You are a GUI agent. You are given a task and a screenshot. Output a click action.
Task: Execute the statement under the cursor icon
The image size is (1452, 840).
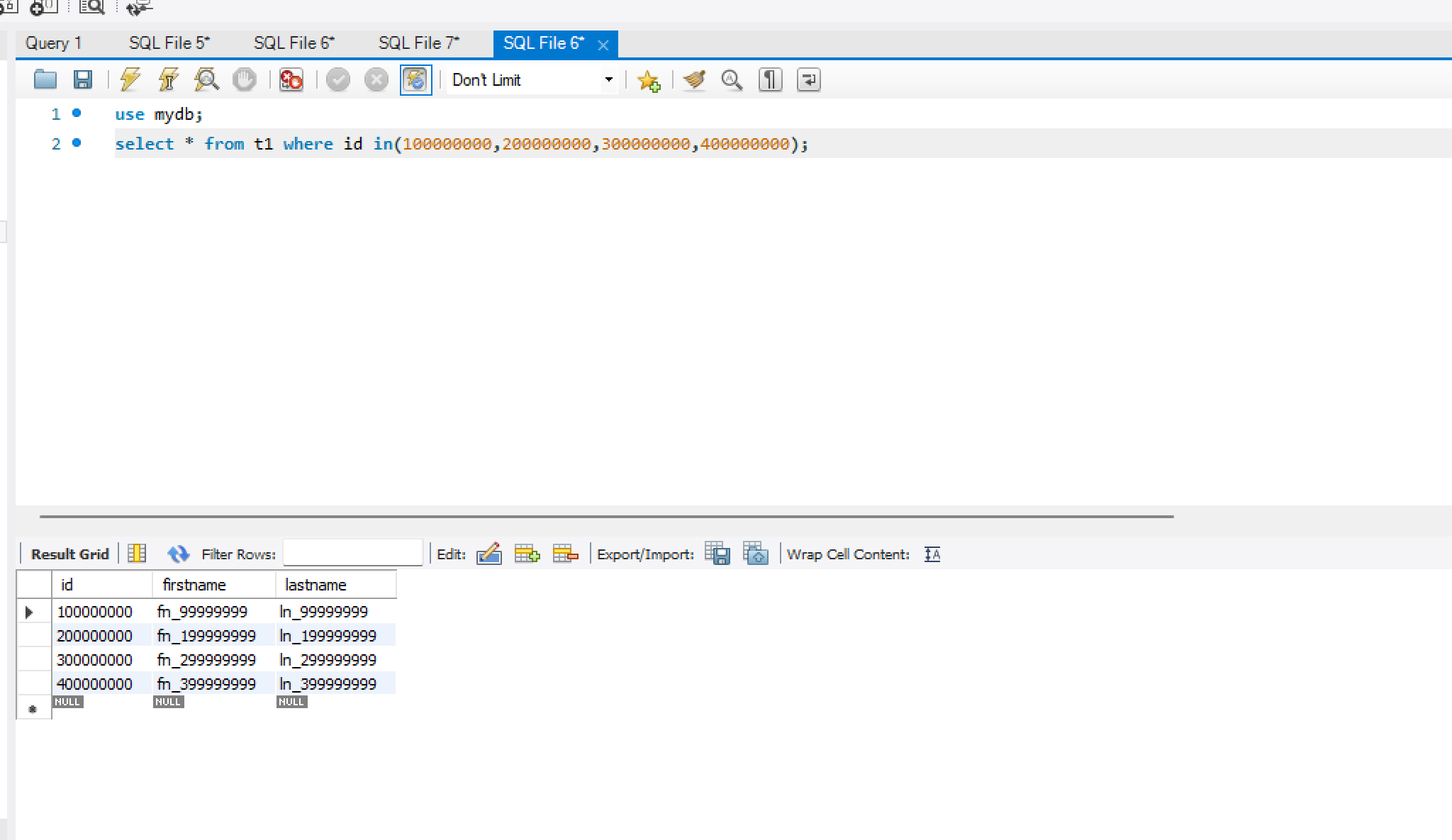pyautogui.click(x=168, y=79)
